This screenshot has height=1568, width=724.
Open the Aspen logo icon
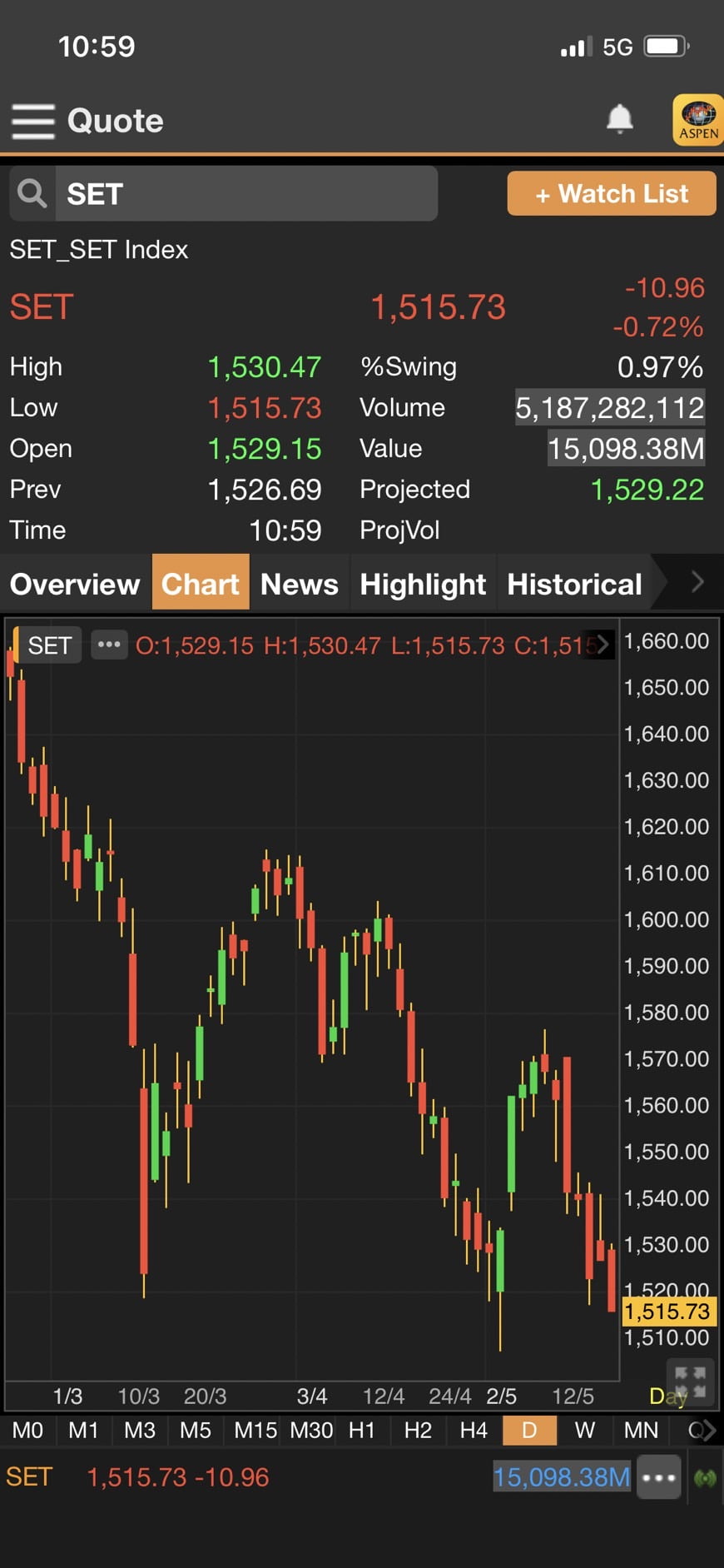pos(697,120)
